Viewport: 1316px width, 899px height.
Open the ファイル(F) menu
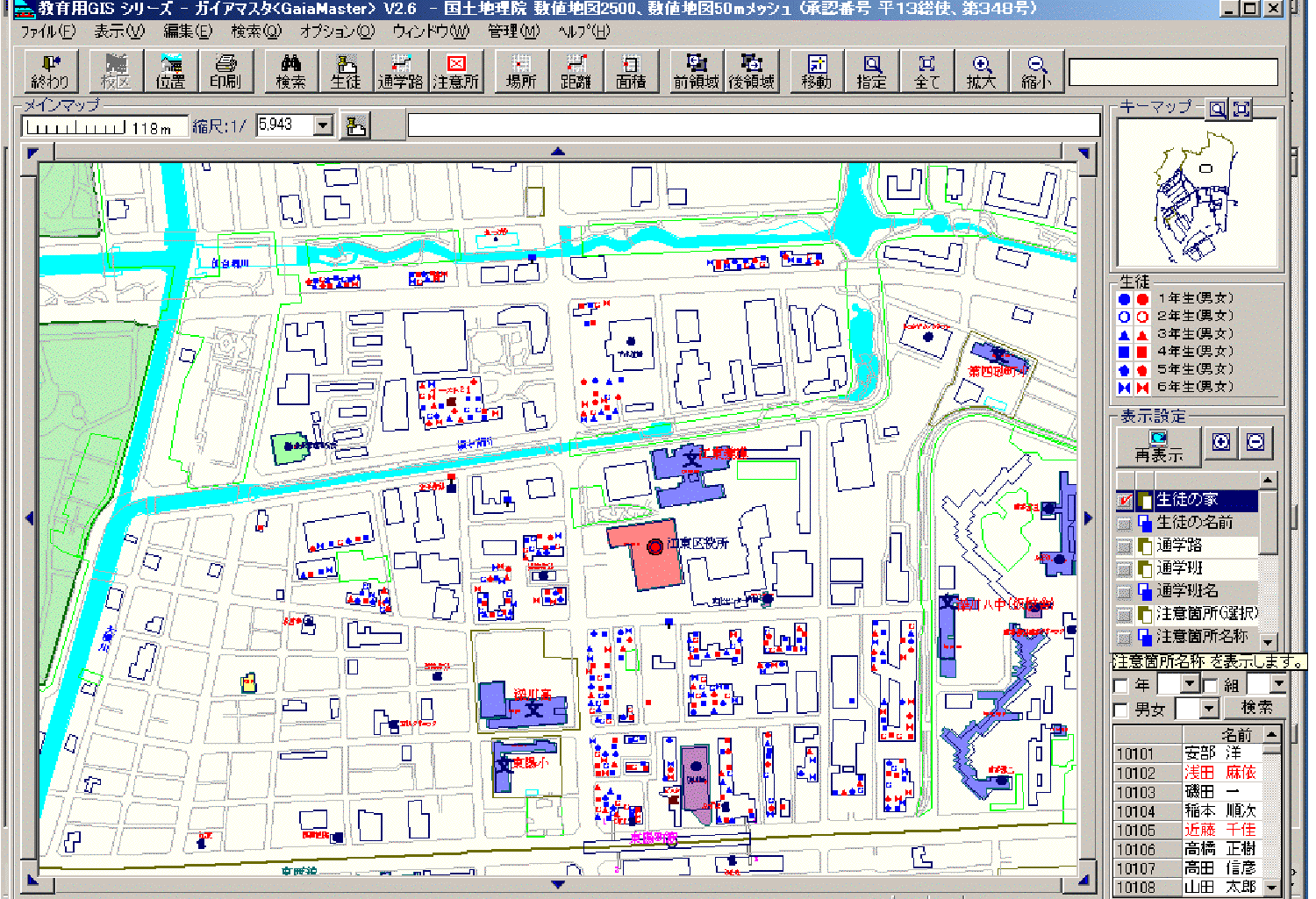pyautogui.click(x=48, y=32)
